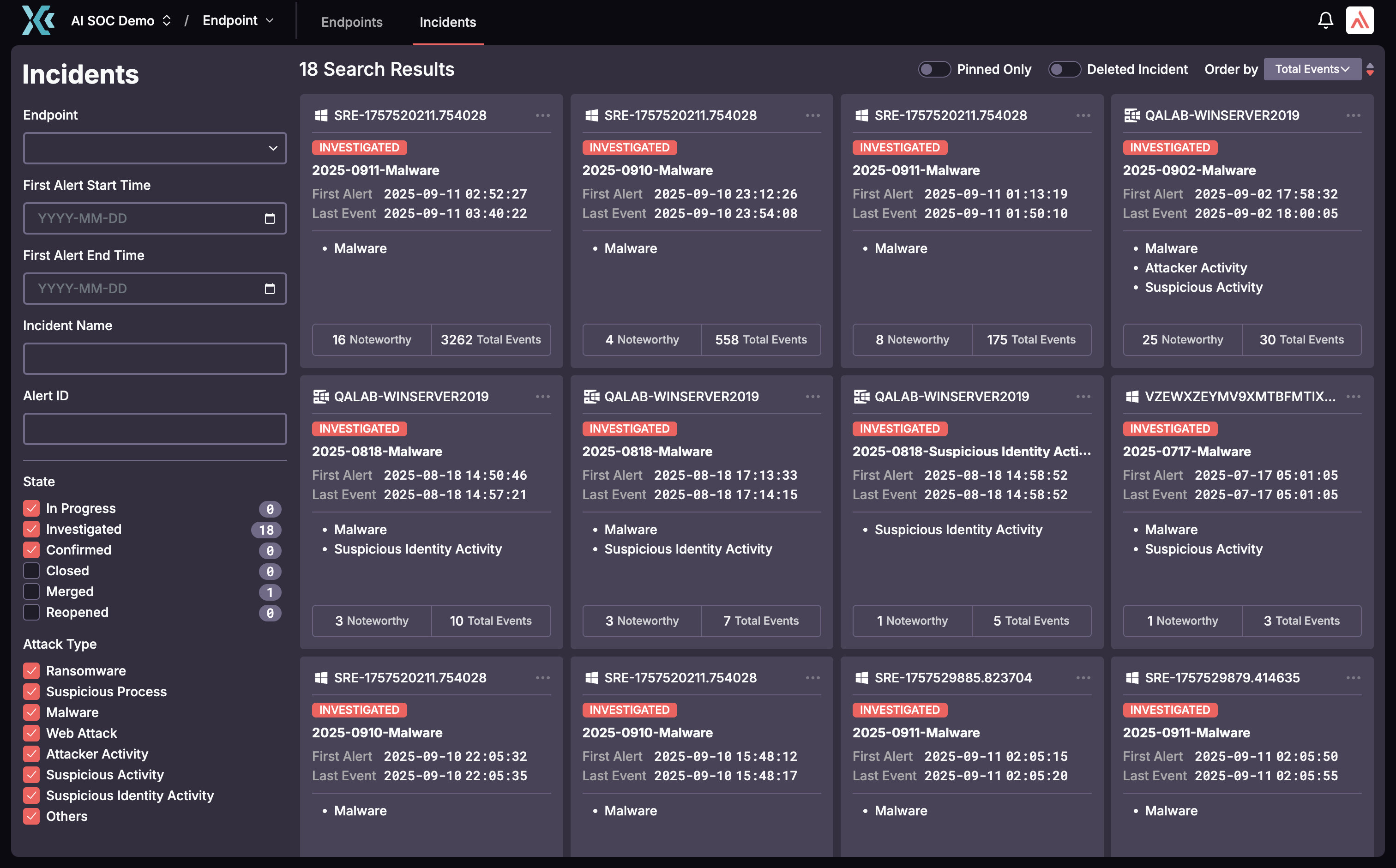Click more options on the VZEWXZEYMV9XMTBFMTIX card

point(1353,397)
